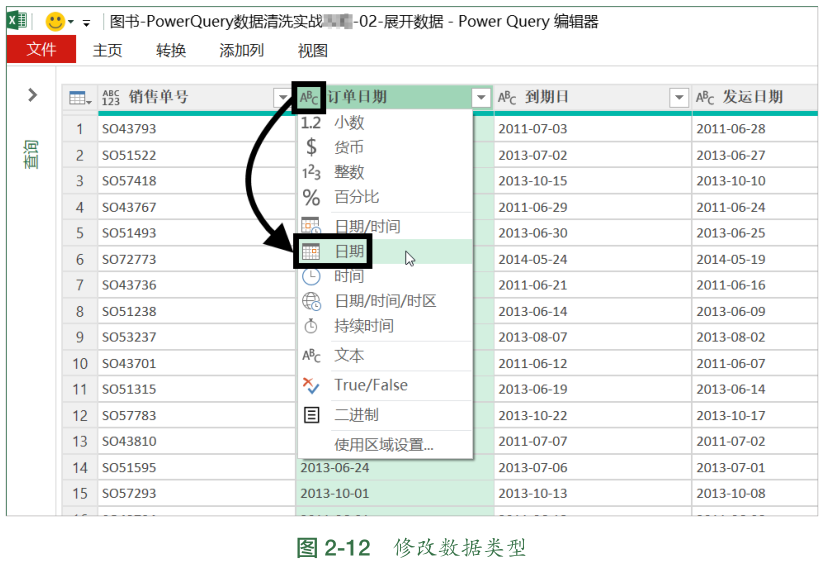Viewport: 828px width, 565px height.
Task: Select cell SO51522
Action: (x=196, y=155)
